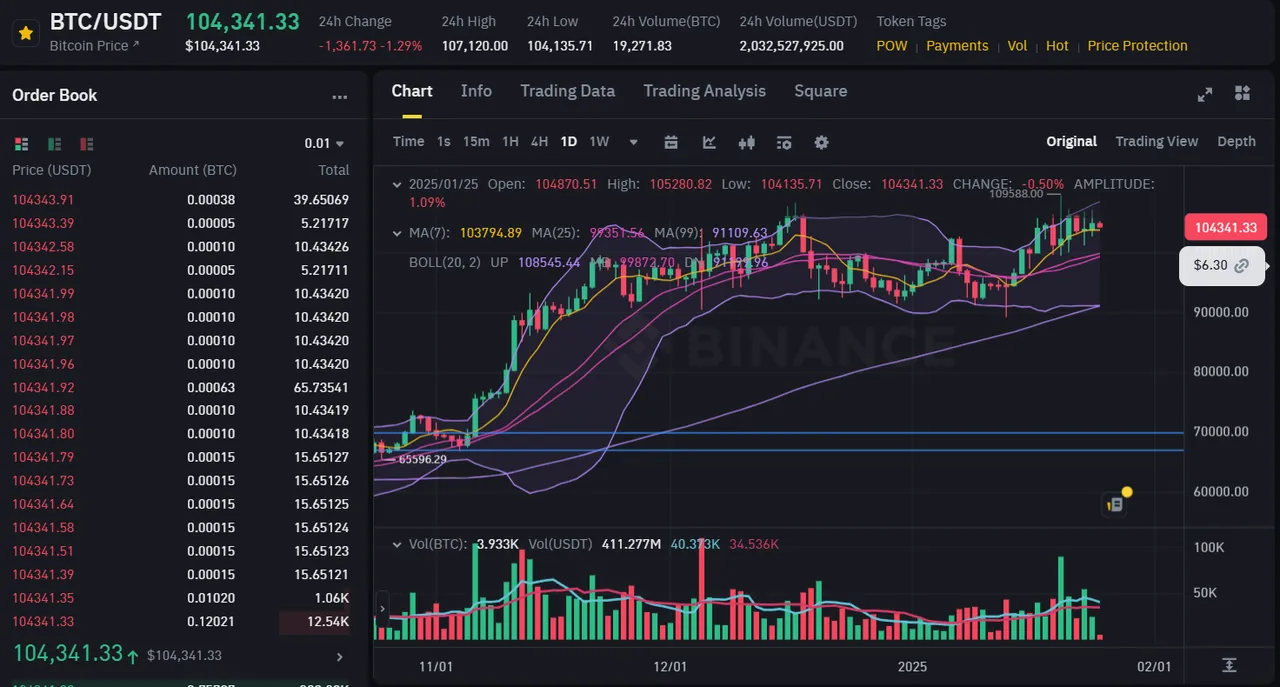The image size is (1280, 687).
Task: Show only buy orders view icon
Action: pos(54,143)
